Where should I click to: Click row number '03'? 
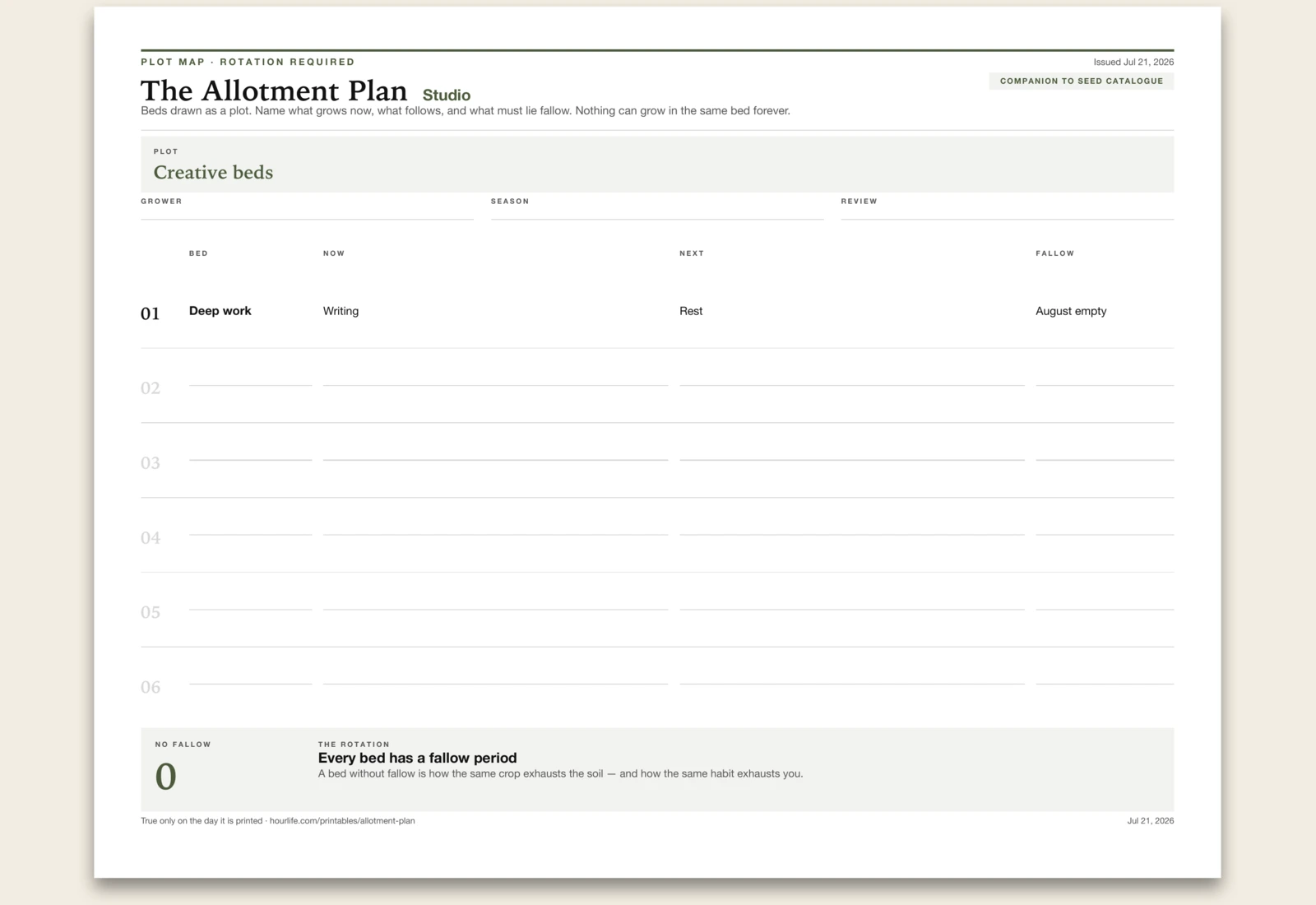(x=150, y=463)
